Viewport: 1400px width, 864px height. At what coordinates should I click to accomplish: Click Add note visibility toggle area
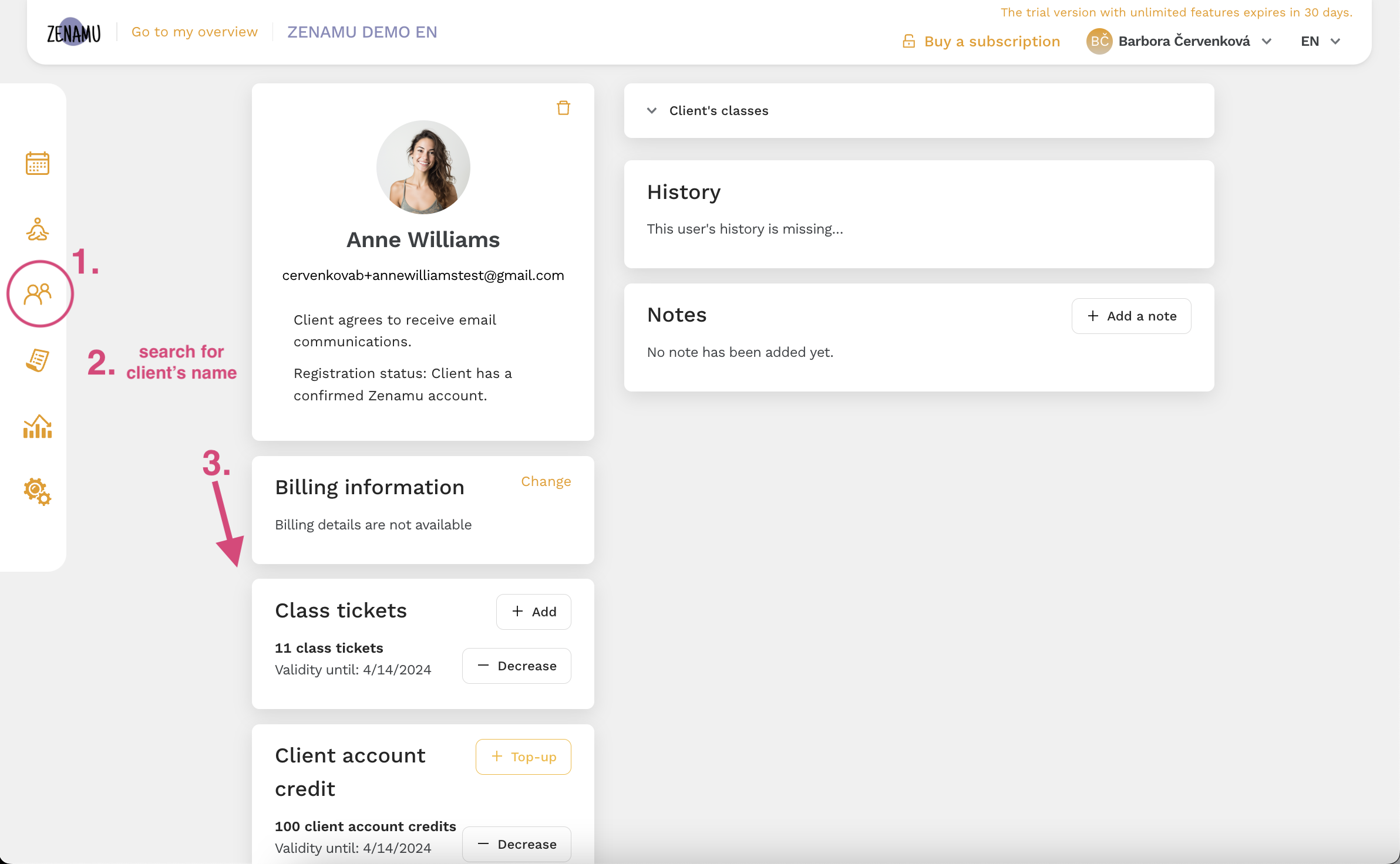point(1130,315)
